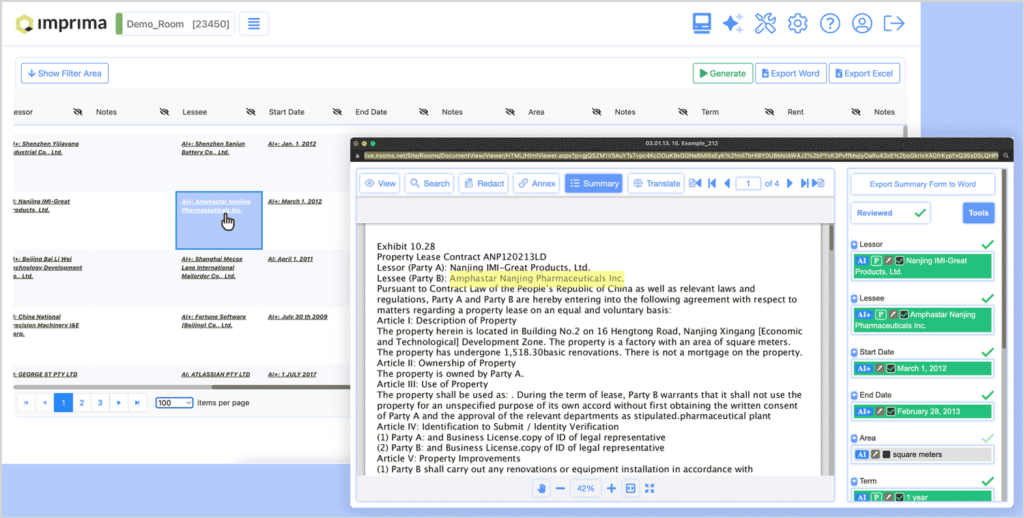Click the page number input field

pos(748,183)
